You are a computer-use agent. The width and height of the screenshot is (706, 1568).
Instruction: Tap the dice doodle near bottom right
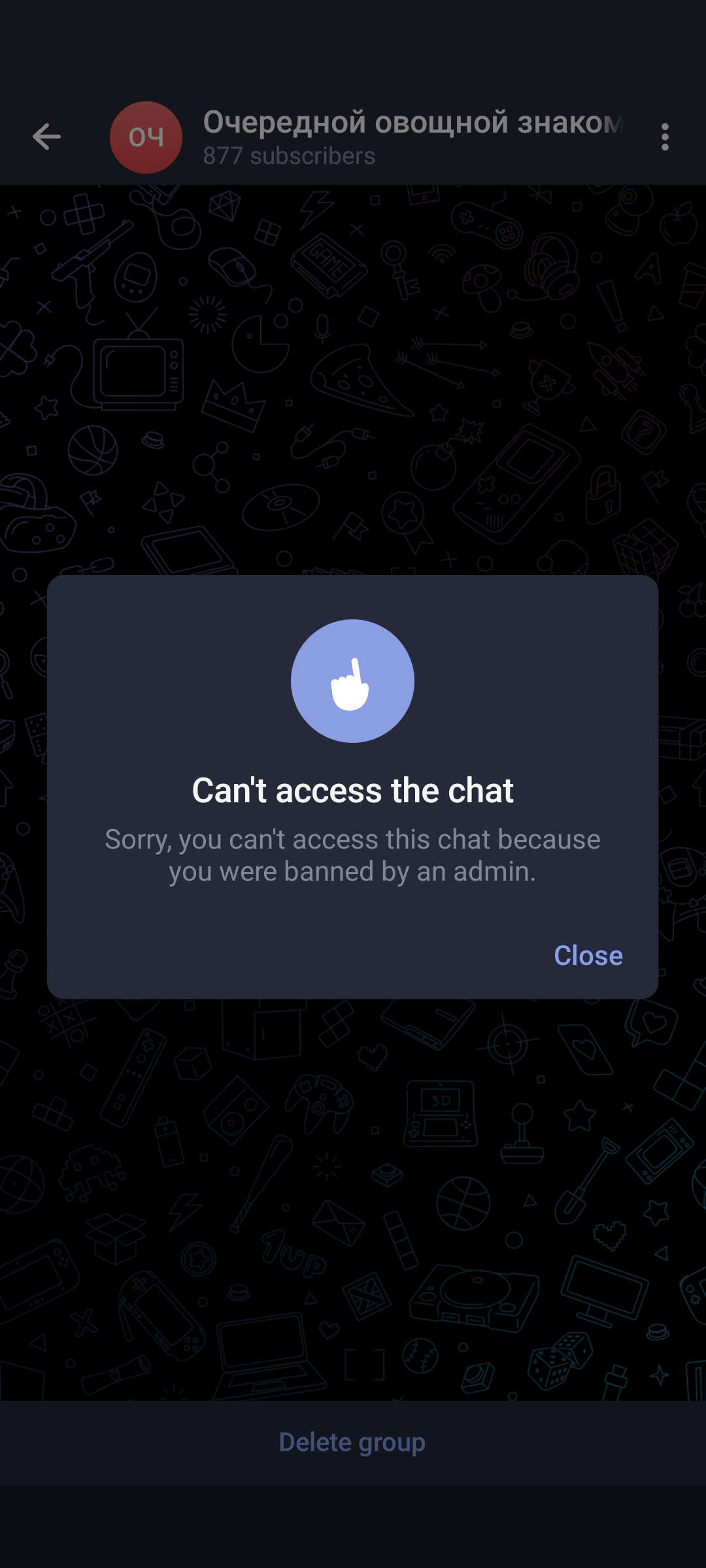coord(560,1362)
